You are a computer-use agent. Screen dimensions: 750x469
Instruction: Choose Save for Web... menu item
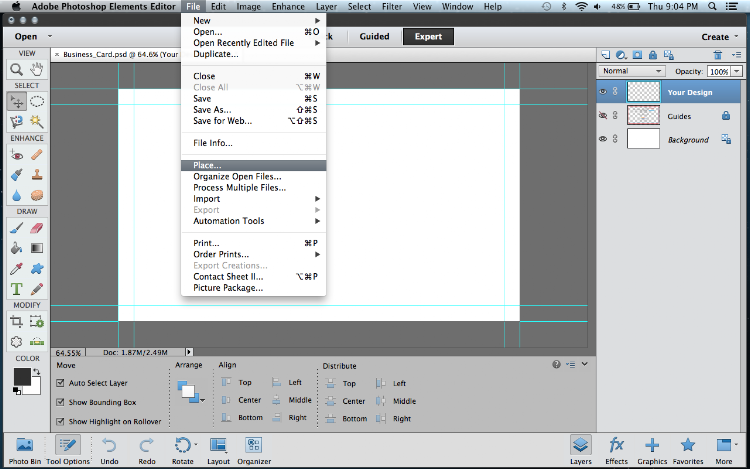(x=254, y=121)
